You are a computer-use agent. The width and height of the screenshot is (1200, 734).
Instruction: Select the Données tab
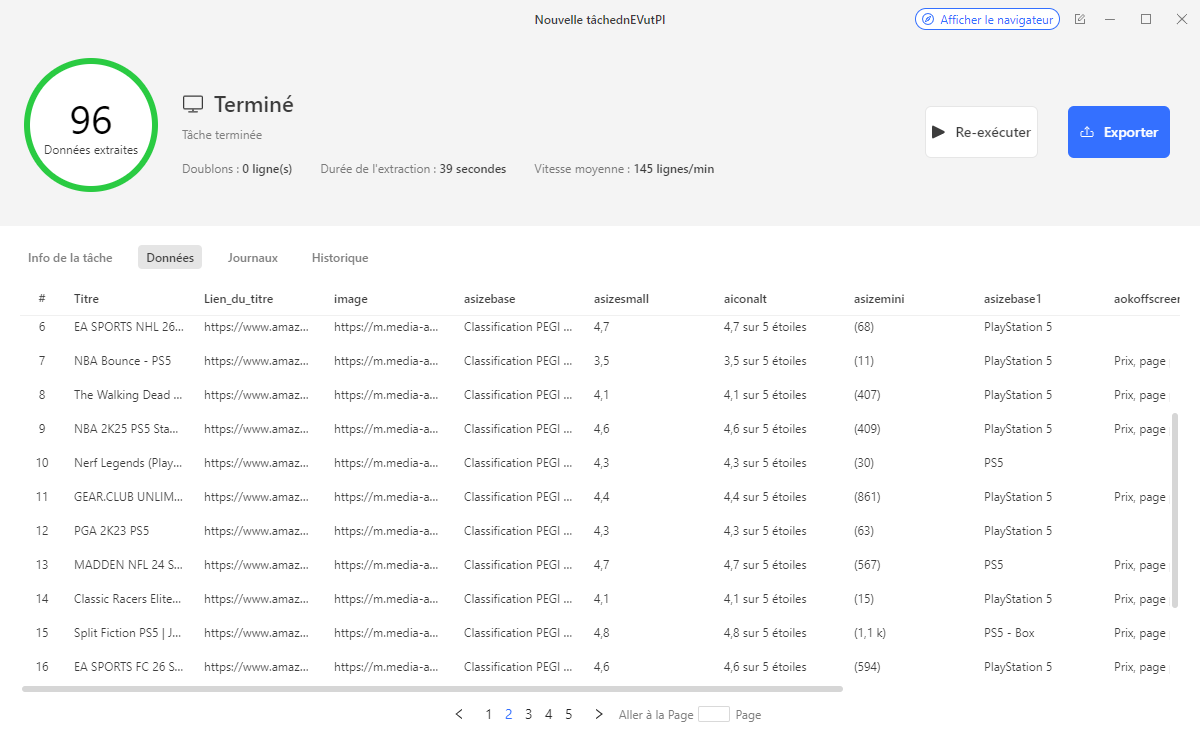click(x=170, y=258)
